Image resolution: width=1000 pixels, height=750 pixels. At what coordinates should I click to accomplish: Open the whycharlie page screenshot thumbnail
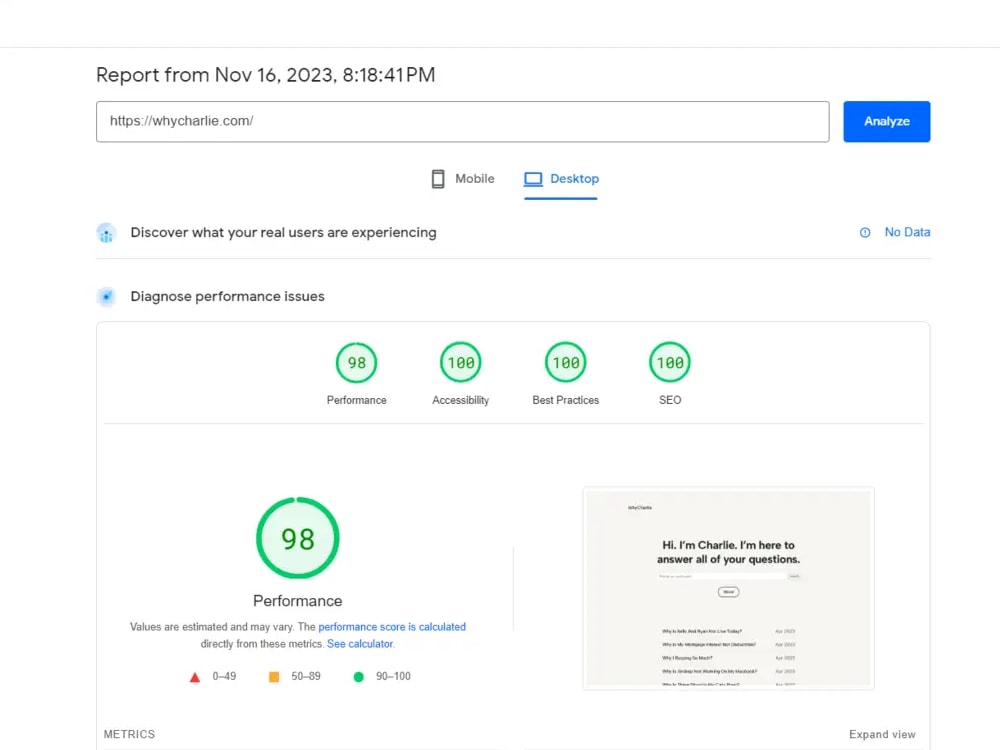728,588
